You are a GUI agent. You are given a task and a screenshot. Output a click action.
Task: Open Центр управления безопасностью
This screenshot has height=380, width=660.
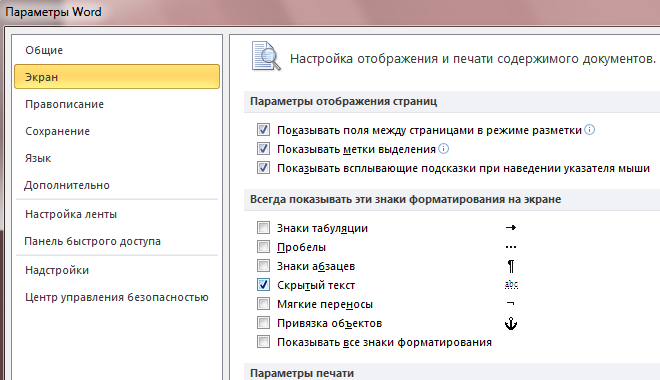pyautogui.click(x=117, y=297)
